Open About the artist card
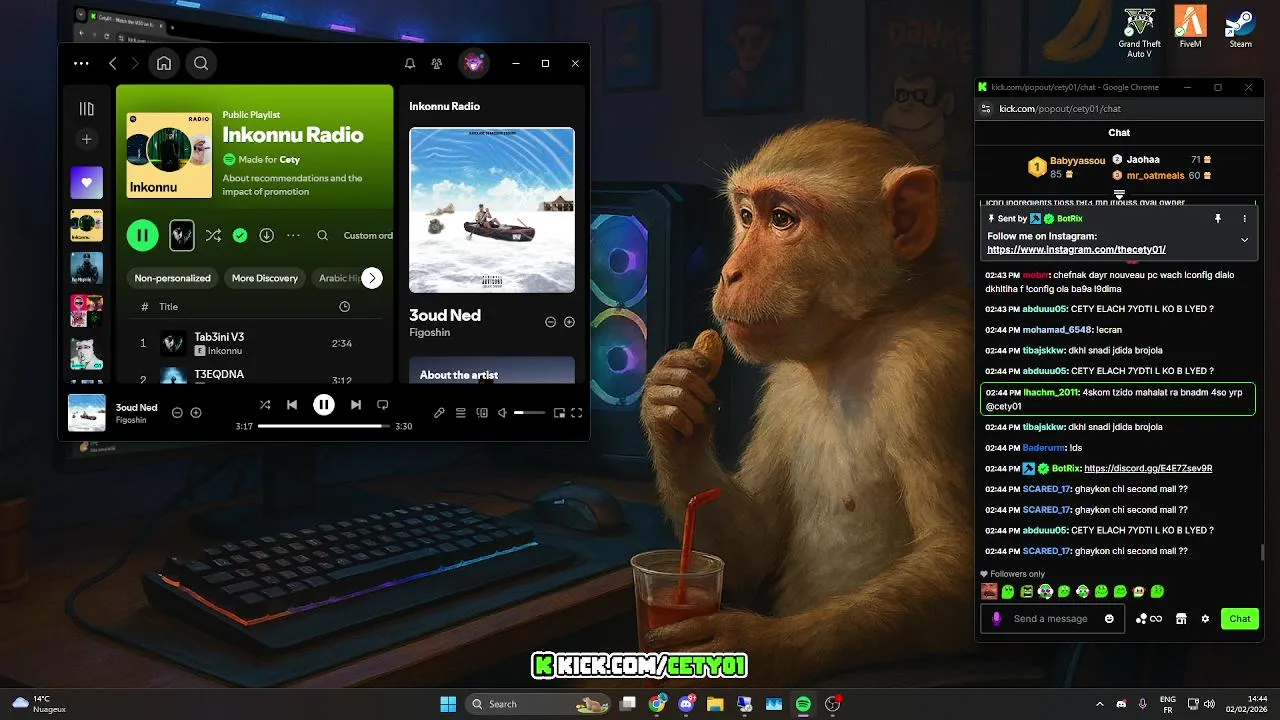Viewport: 1280px width, 720px height. tap(492, 370)
